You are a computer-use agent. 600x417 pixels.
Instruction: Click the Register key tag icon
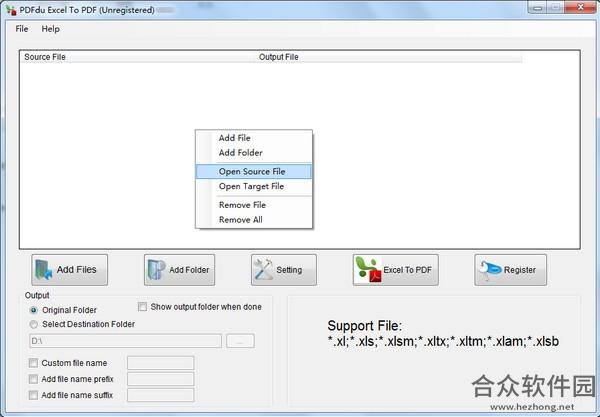coord(489,269)
